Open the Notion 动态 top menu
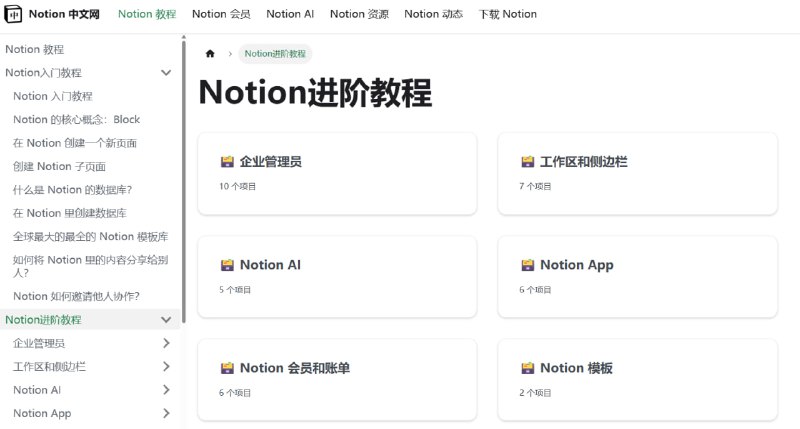 pos(433,14)
